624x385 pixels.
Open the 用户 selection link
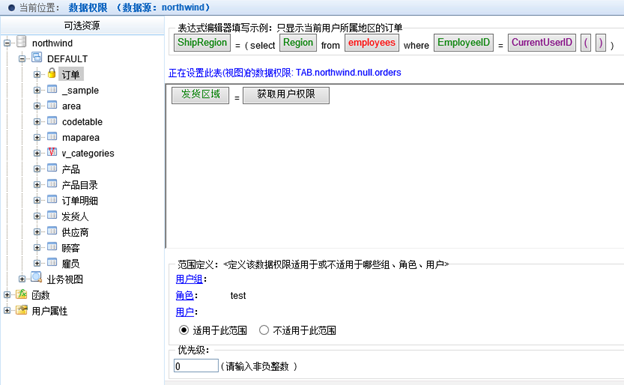tap(185, 312)
